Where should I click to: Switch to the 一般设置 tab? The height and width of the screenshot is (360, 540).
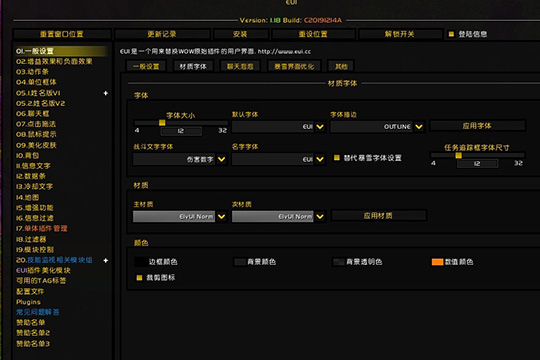click(146, 66)
